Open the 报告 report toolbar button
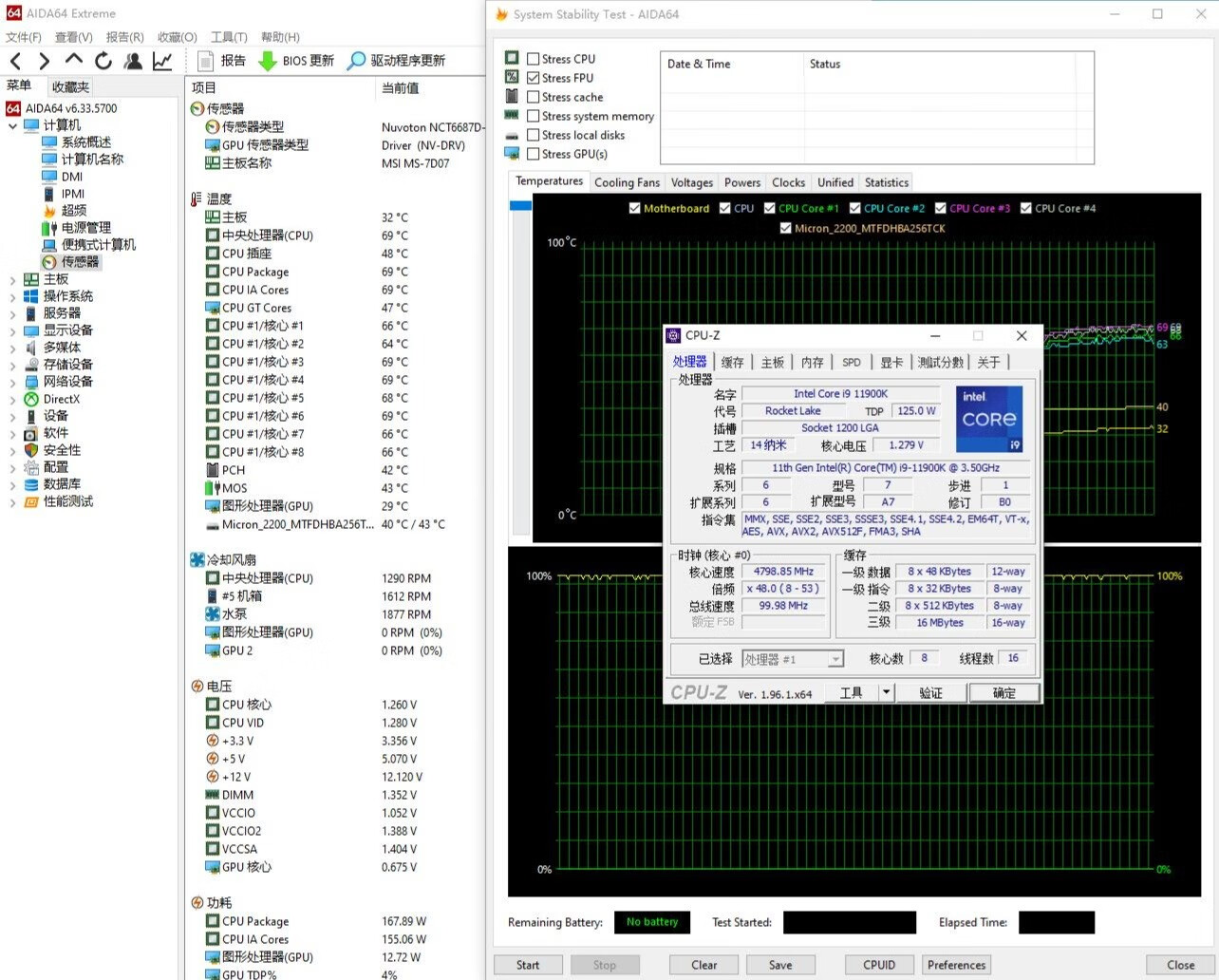The height and width of the screenshot is (980, 1219). point(221,61)
